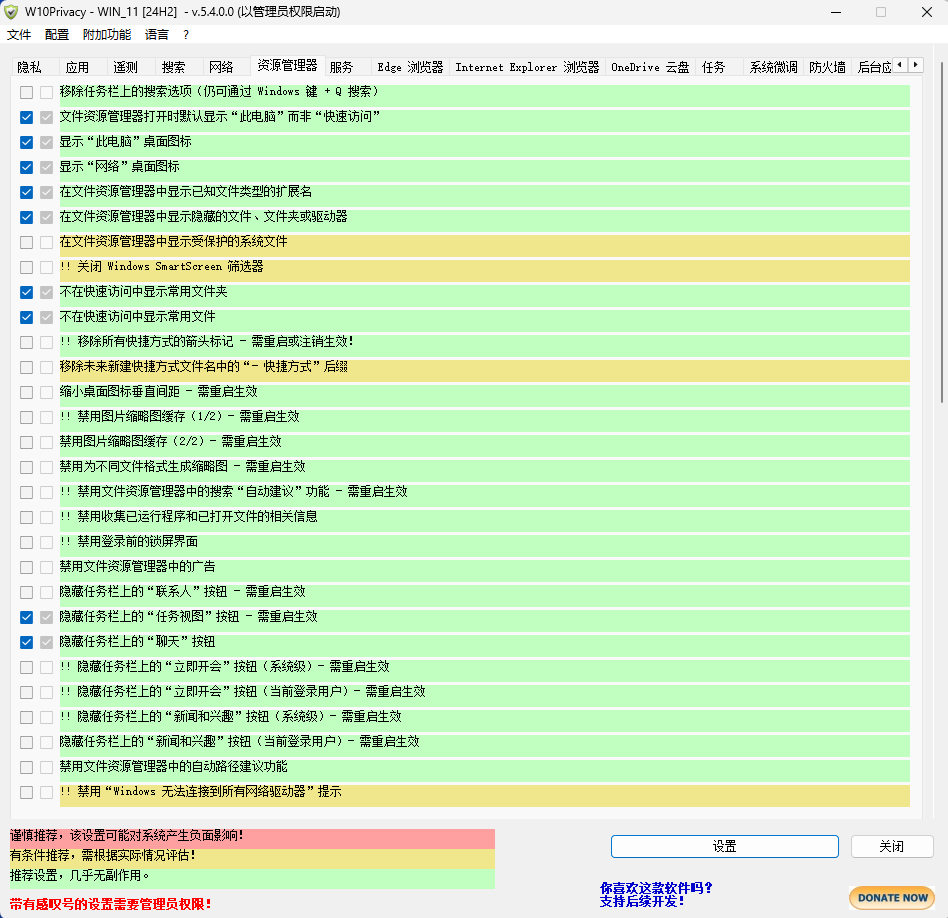Screen dimensions: 948x918
Task: Open the 文件 menu
Action: (19, 34)
